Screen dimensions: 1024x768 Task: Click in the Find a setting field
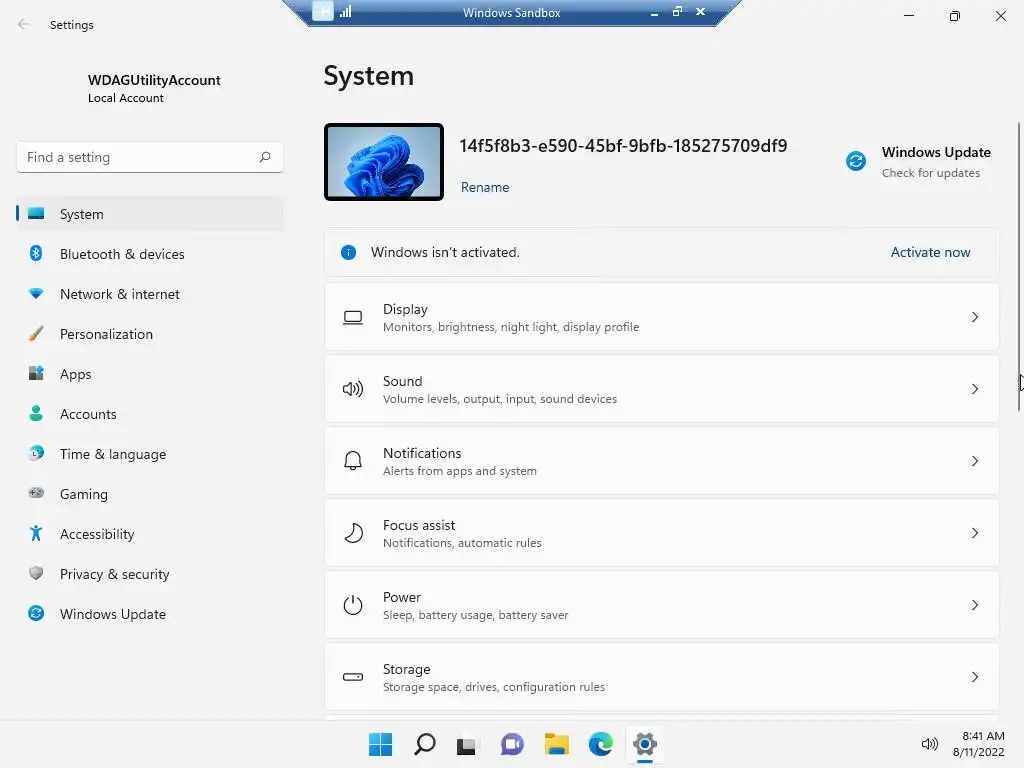pyautogui.click(x=150, y=157)
